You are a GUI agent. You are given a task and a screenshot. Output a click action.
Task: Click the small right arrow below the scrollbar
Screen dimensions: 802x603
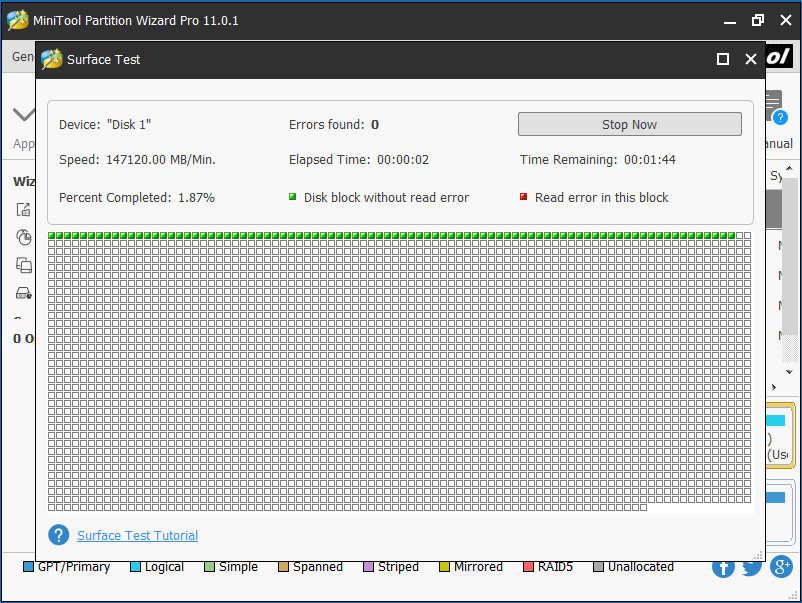point(774,387)
